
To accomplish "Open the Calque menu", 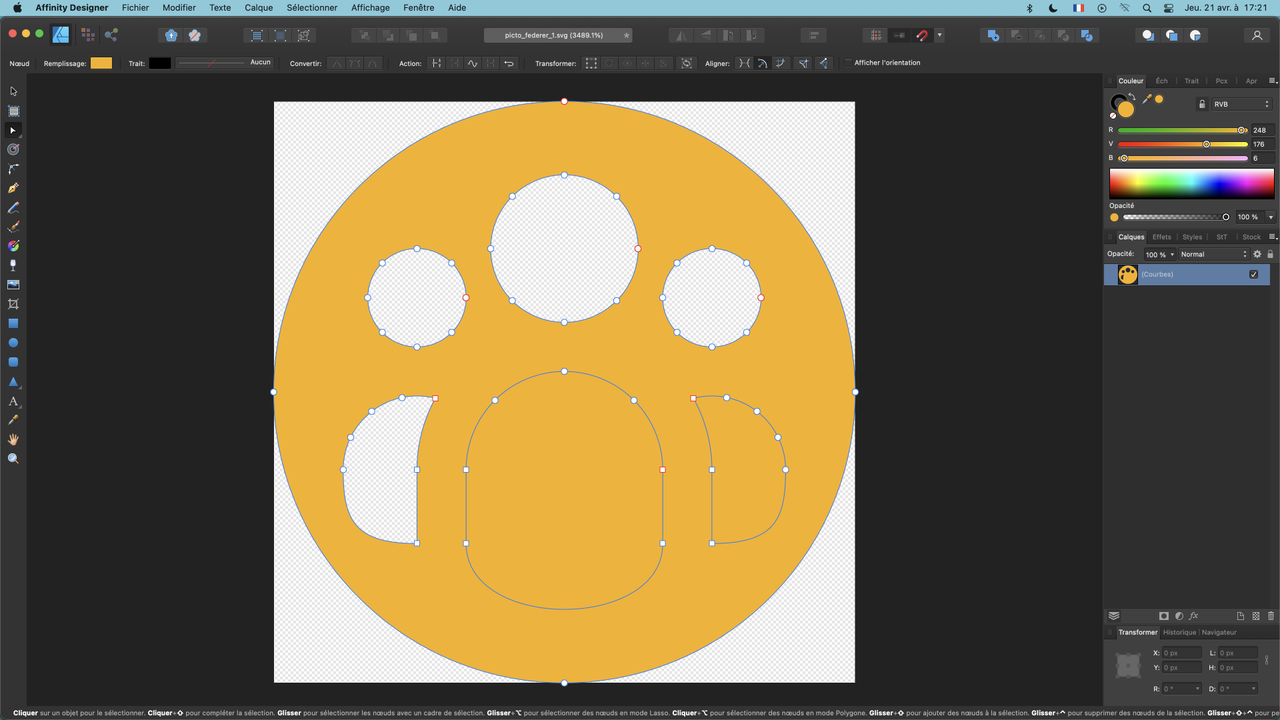I will 259,7.
